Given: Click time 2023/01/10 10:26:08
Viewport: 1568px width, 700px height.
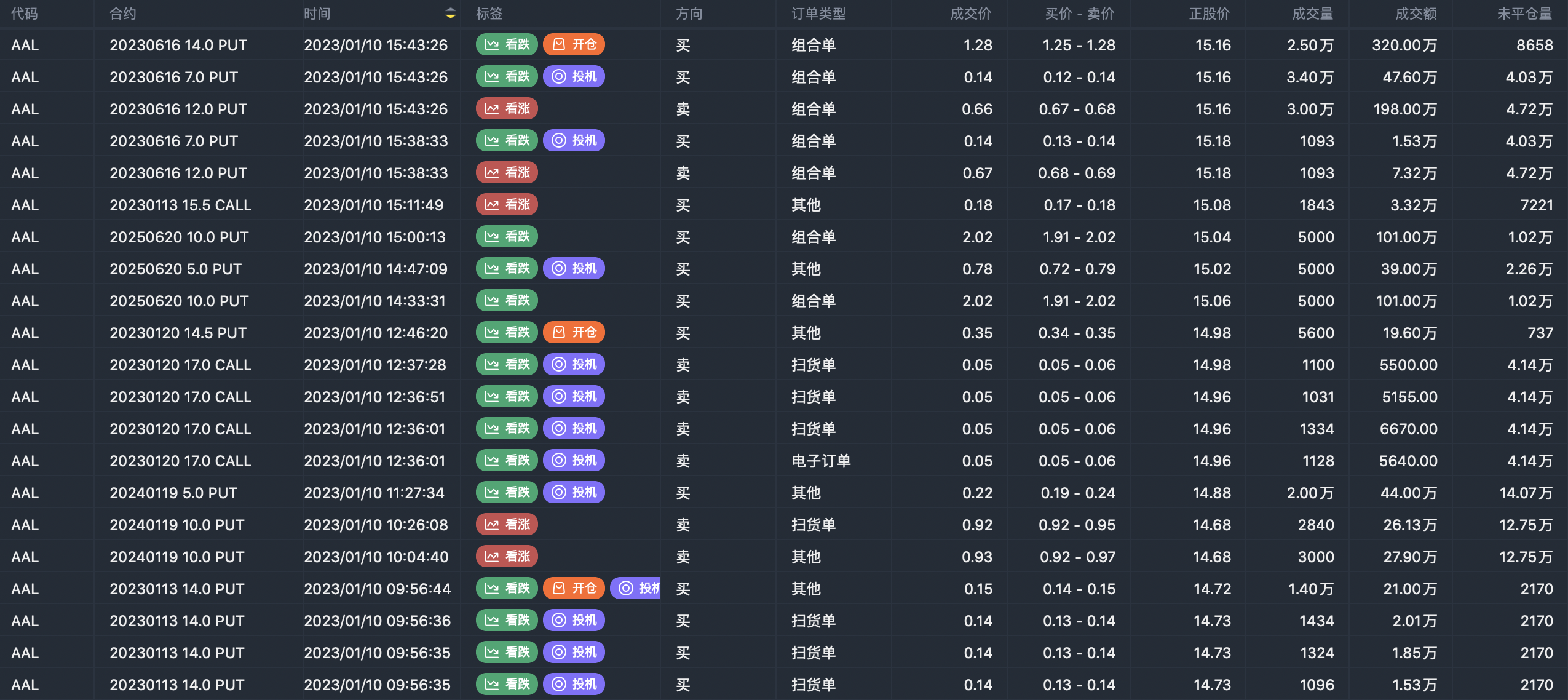Looking at the screenshot, I should point(376,525).
